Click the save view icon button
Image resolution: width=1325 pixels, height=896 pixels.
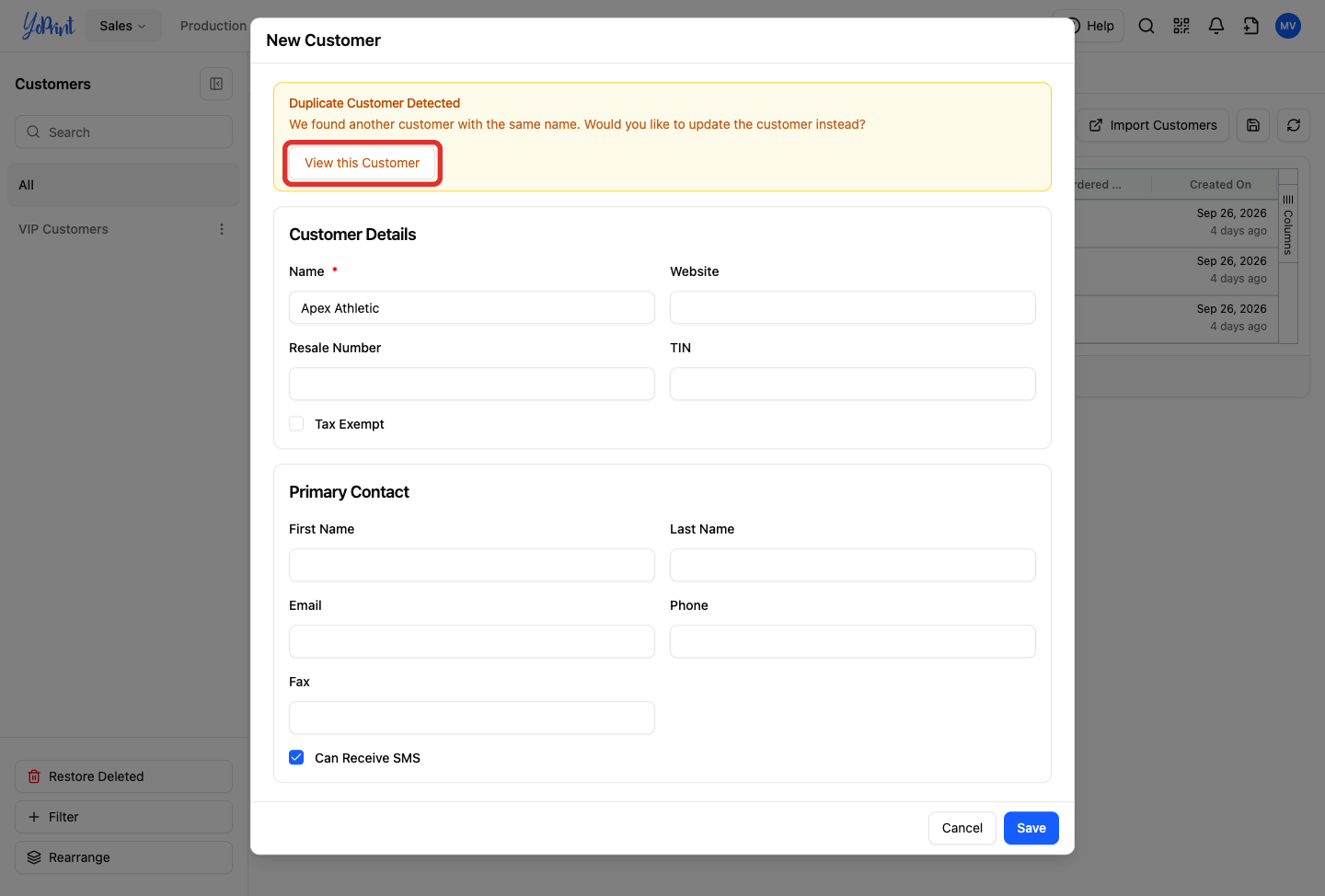(x=1253, y=125)
